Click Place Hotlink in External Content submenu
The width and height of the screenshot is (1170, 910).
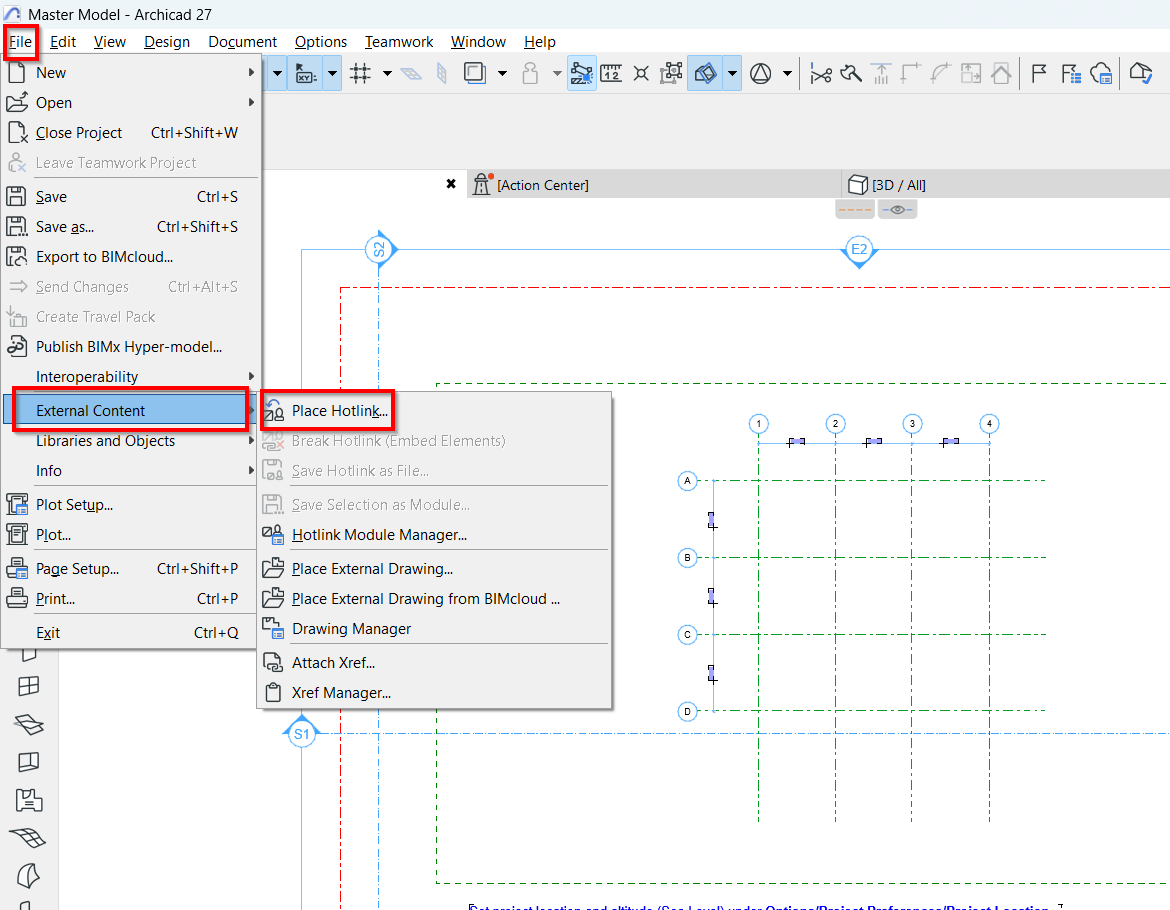pos(338,411)
